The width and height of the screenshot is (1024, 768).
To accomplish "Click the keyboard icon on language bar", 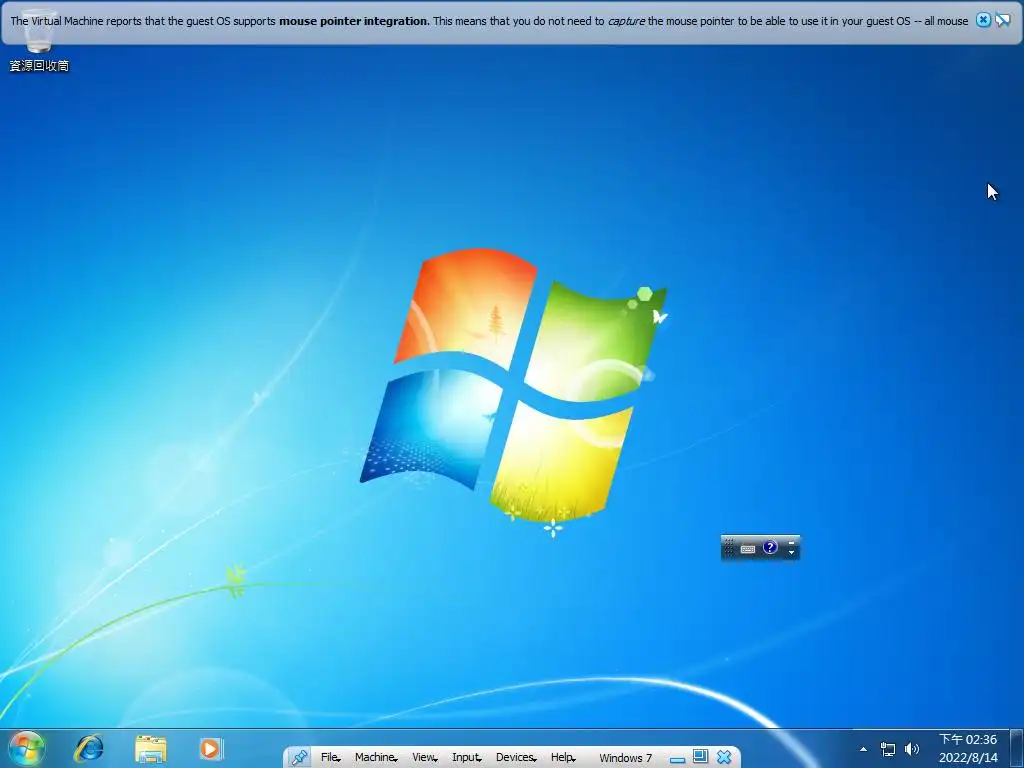I will coord(748,549).
